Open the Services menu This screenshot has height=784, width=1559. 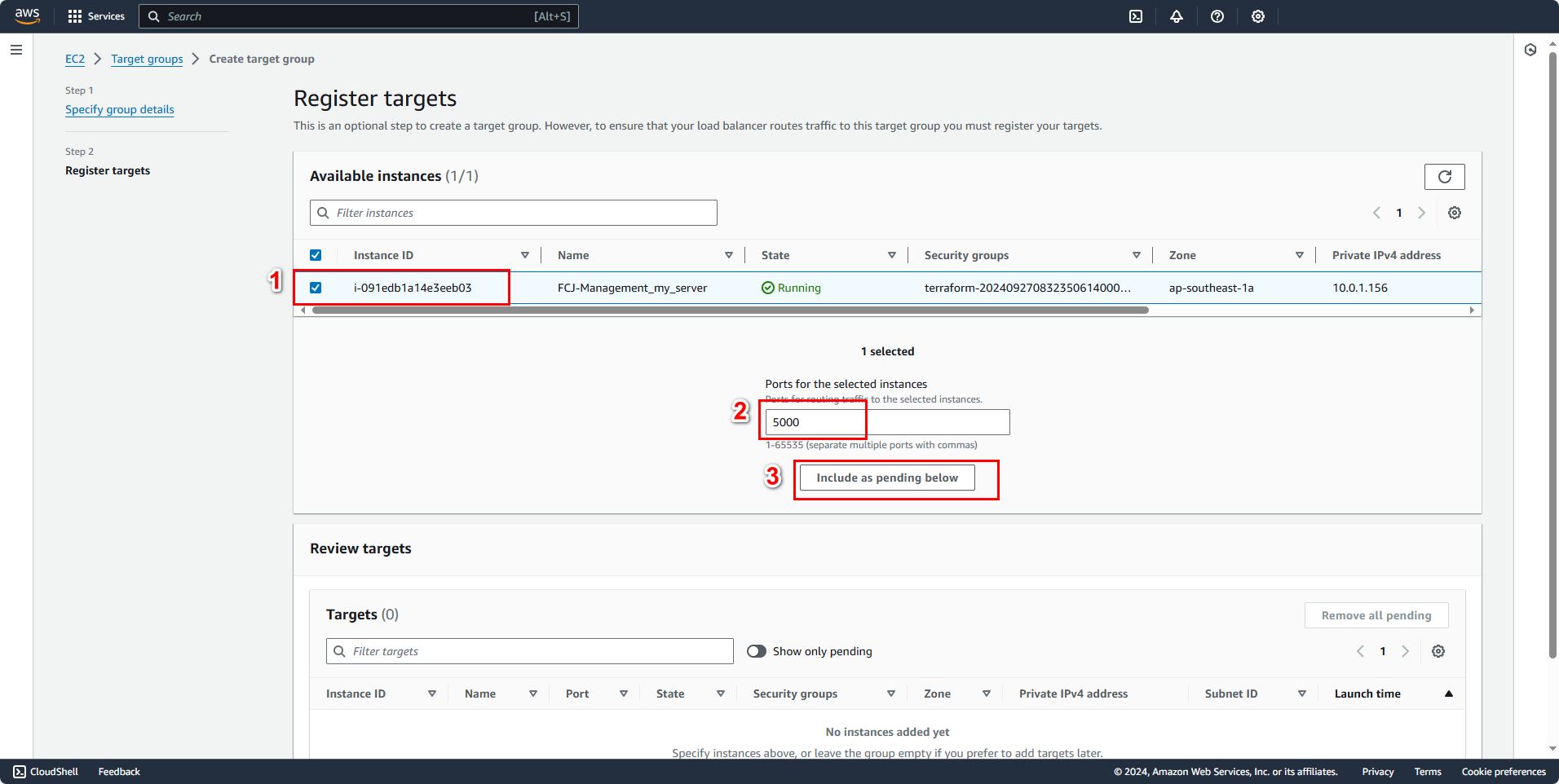point(95,16)
